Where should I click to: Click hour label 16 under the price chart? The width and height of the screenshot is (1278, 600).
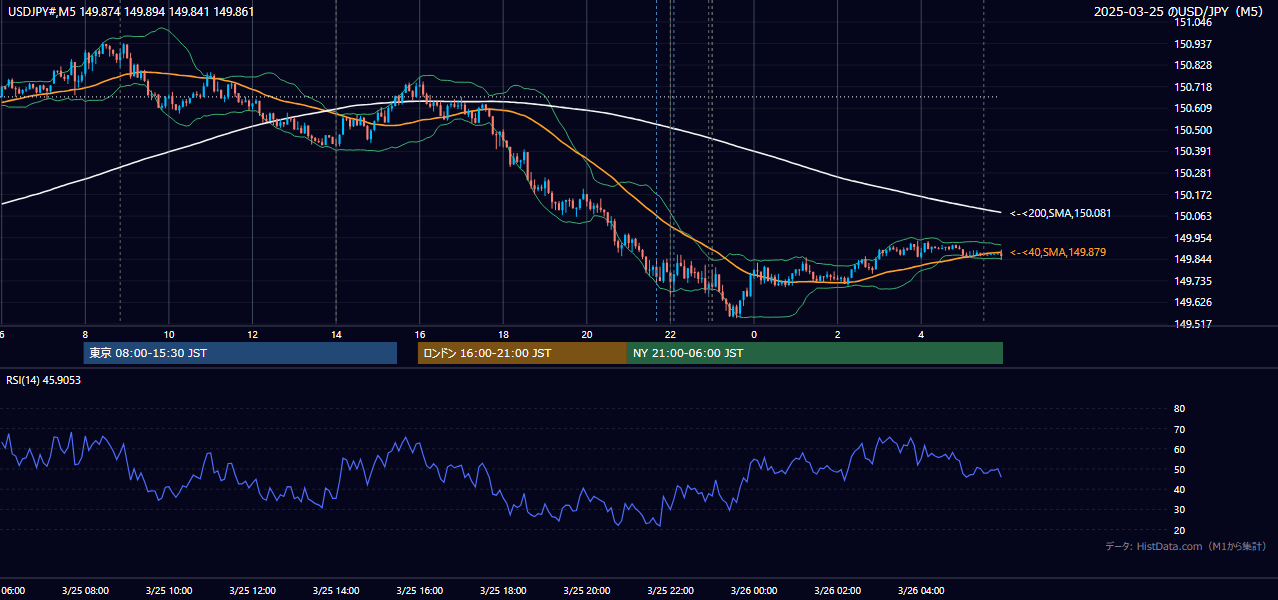point(420,334)
